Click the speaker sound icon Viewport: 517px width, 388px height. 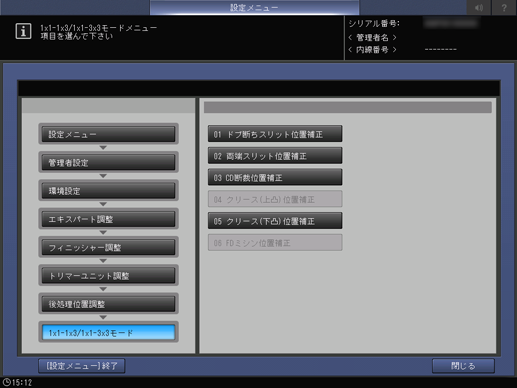pos(479,7)
